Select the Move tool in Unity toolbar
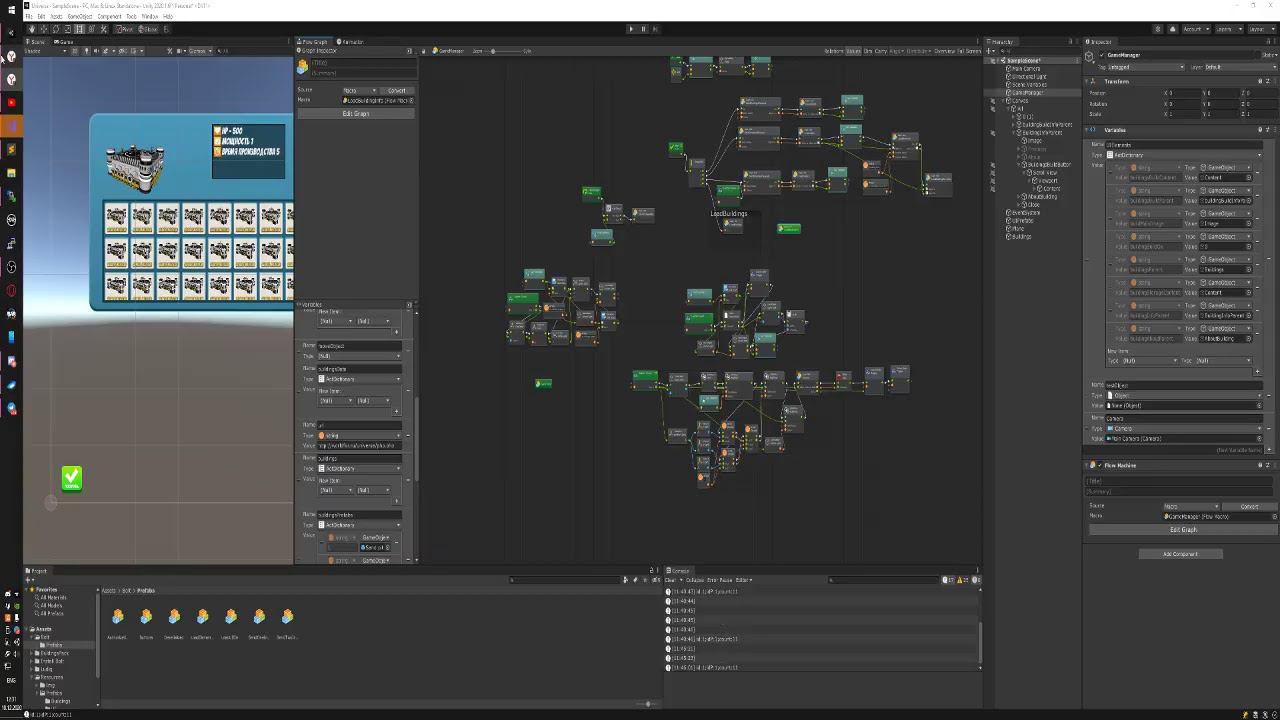This screenshot has width=1280, height=720. (x=44, y=29)
